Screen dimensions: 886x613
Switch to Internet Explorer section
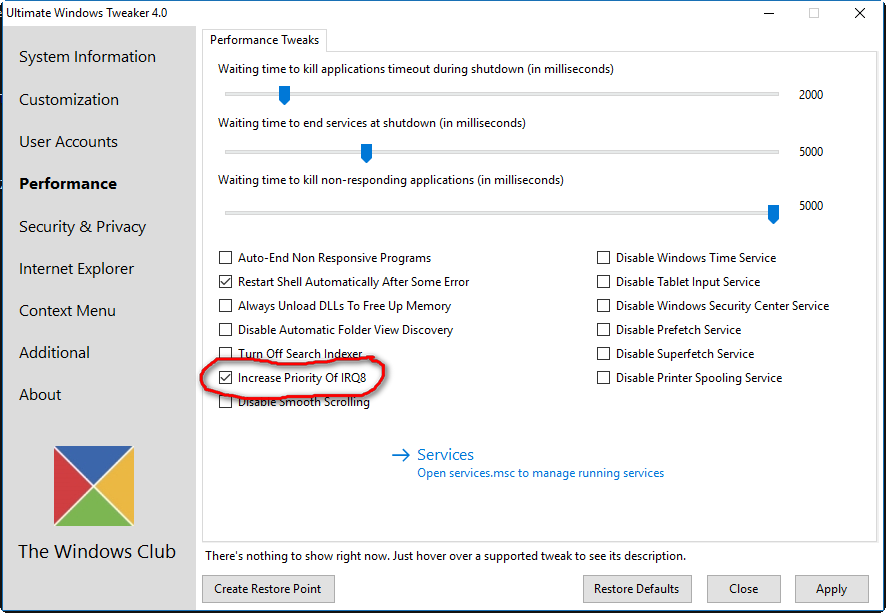pos(76,268)
